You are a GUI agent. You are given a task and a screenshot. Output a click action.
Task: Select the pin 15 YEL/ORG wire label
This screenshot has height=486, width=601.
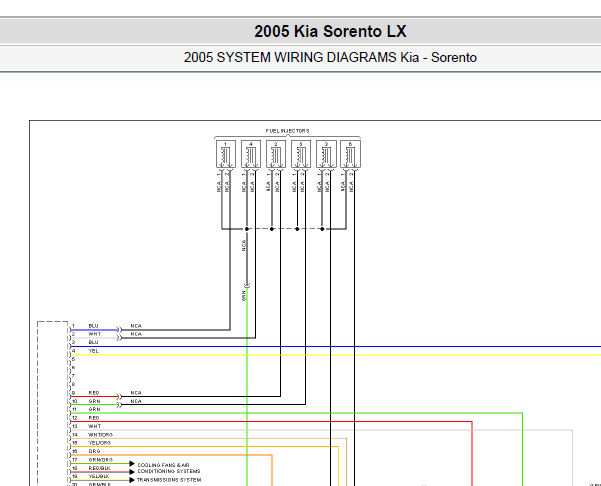pyautogui.click(x=99, y=442)
